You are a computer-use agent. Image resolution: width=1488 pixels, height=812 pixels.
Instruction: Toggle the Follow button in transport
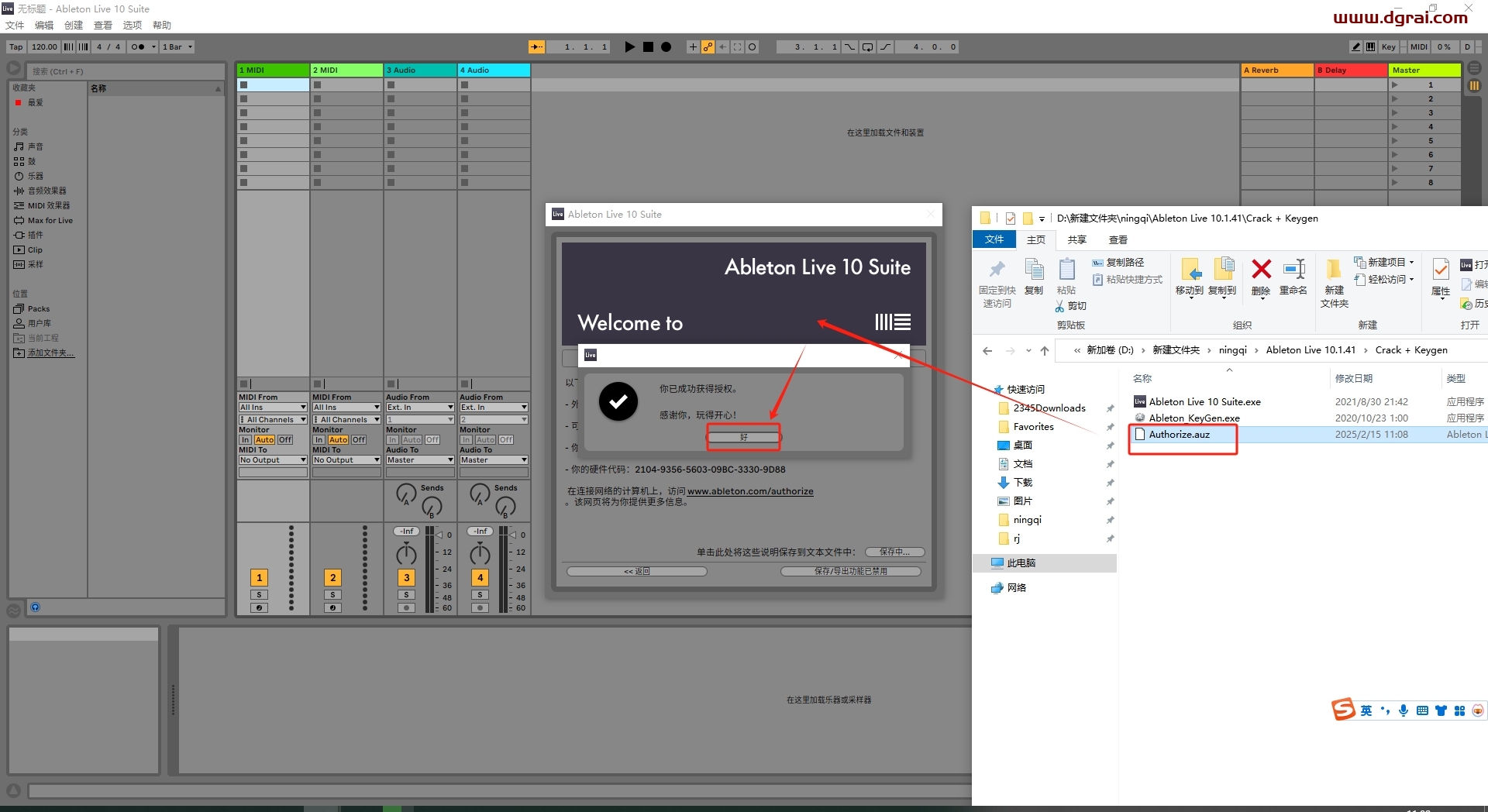pos(536,47)
